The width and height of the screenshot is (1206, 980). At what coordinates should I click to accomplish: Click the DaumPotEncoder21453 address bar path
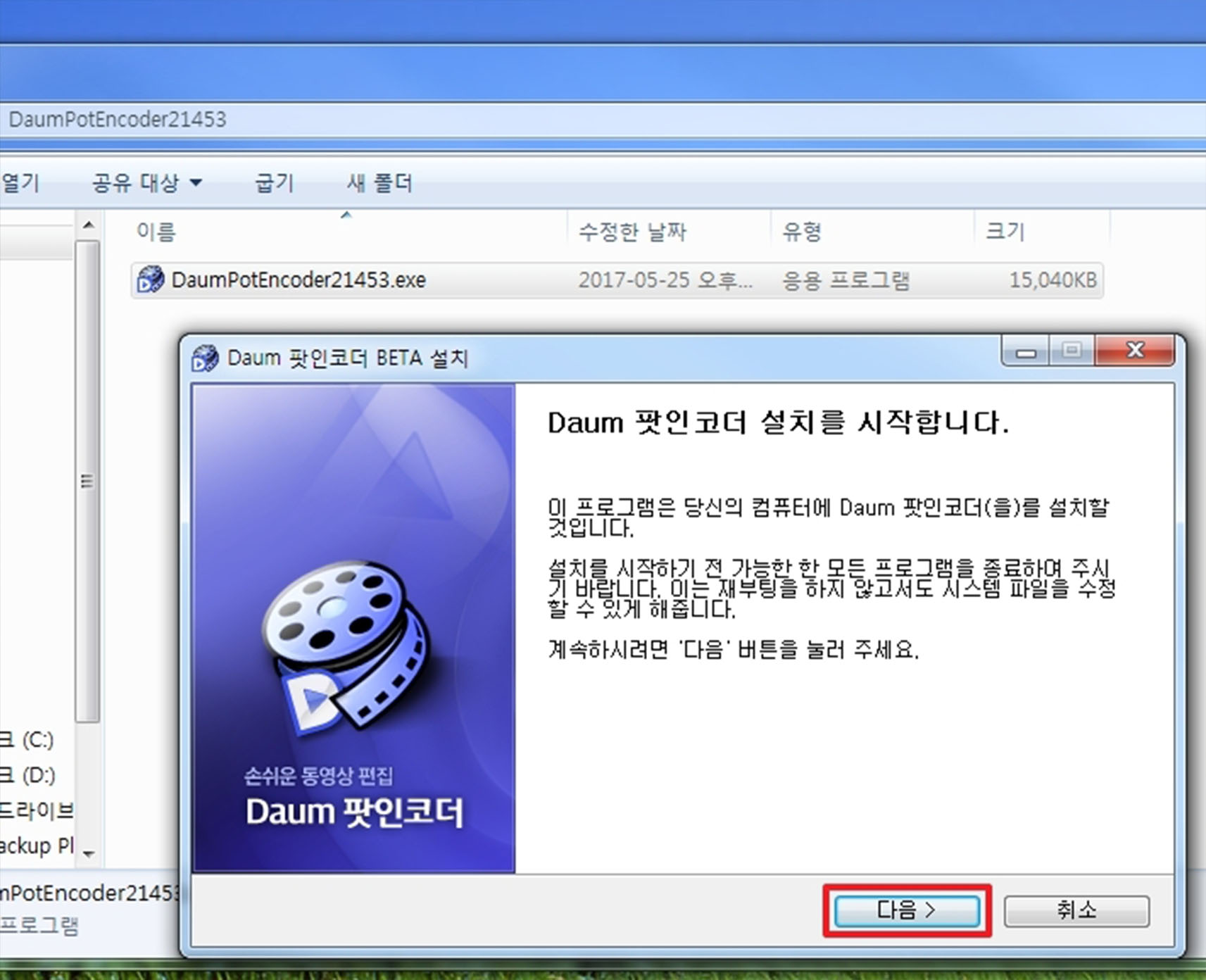(x=118, y=119)
